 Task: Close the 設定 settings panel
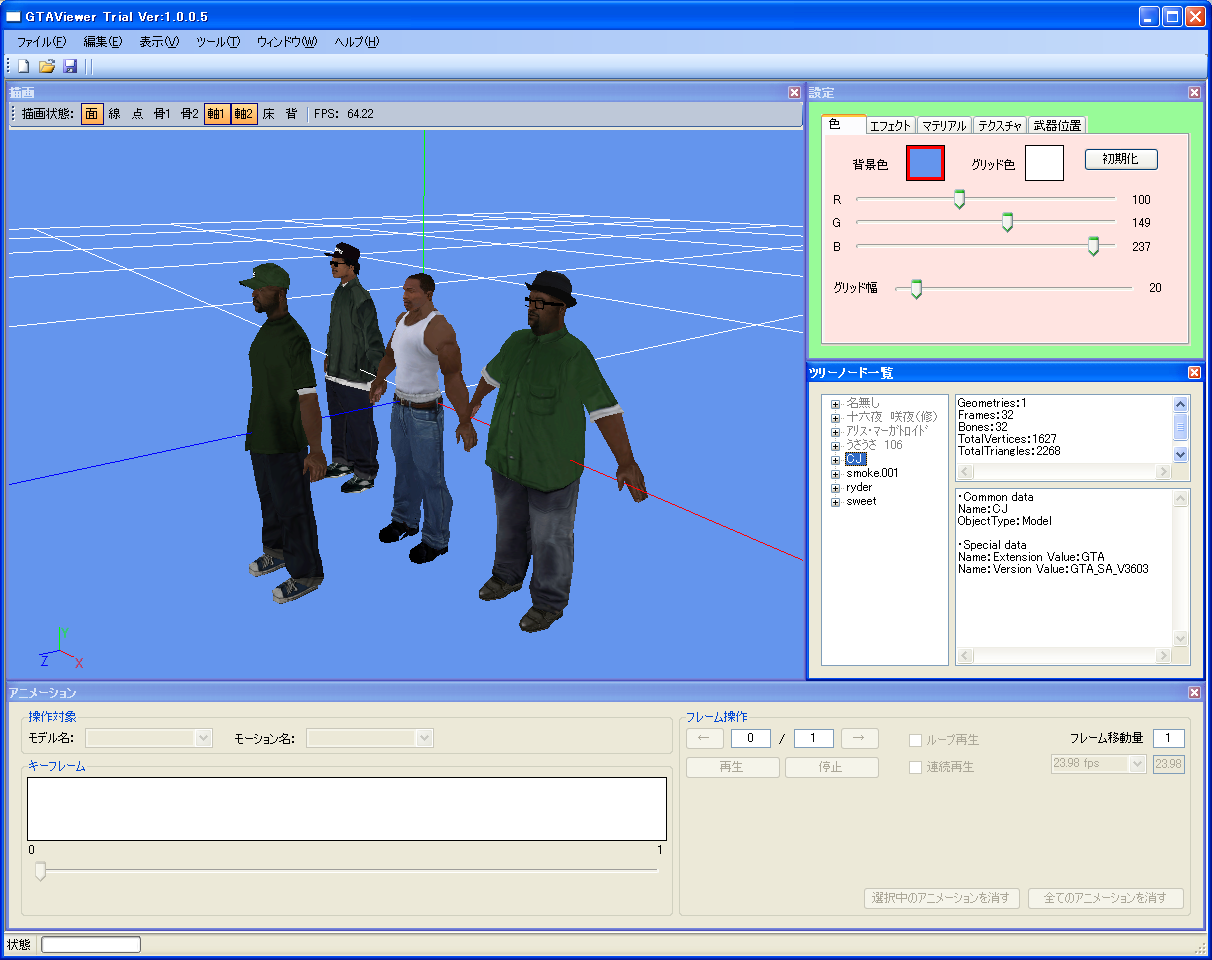pyautogui.click(x=1194, y=92)
